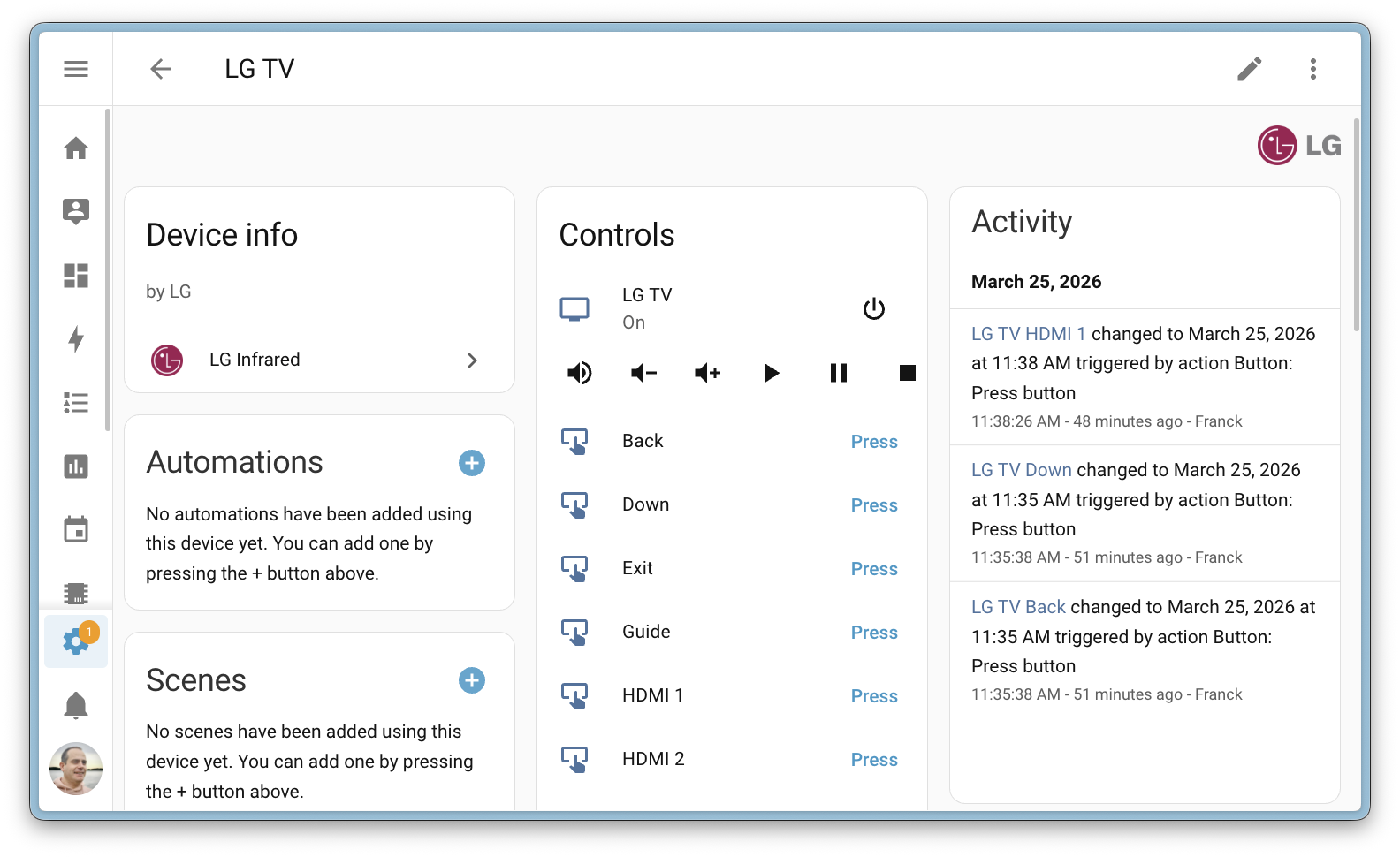Add a new automation for this device

pos(472,463)
